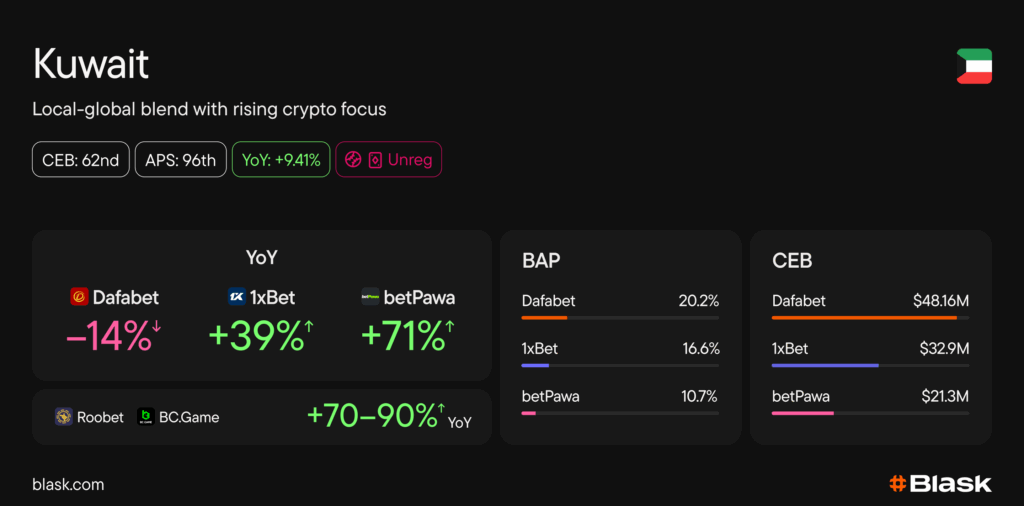Viewport: 1024px width, 506px height.
Task: Click betPawa CEB progress bar
Action: tap(870, 413)
